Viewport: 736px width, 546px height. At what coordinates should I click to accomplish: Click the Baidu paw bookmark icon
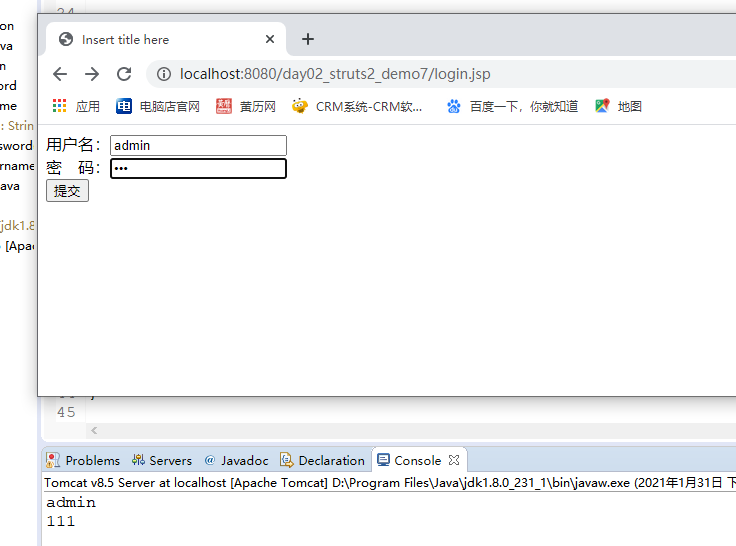[453, 106]
